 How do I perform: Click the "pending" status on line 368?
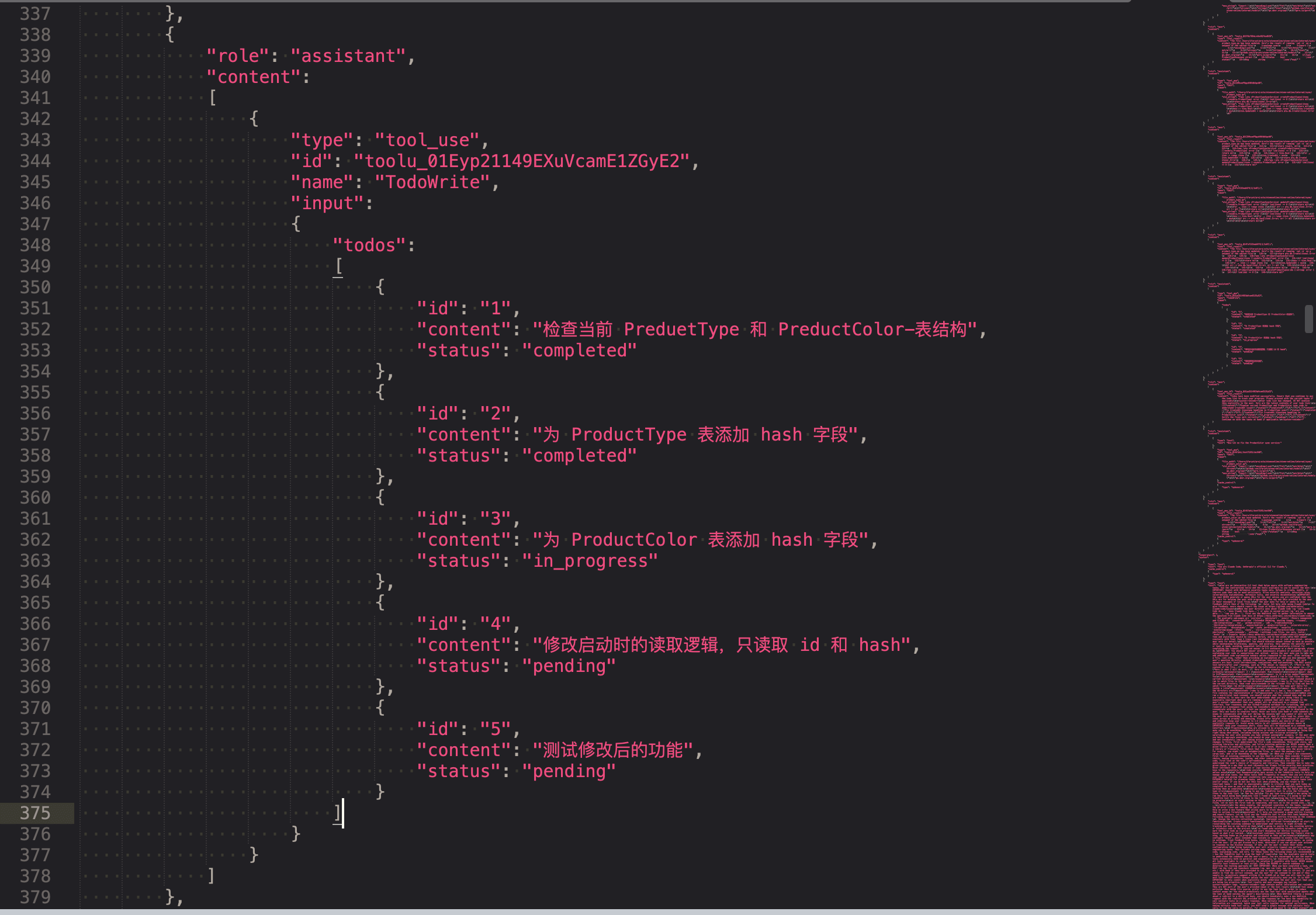pyautogui.click(x=569, y=666)
